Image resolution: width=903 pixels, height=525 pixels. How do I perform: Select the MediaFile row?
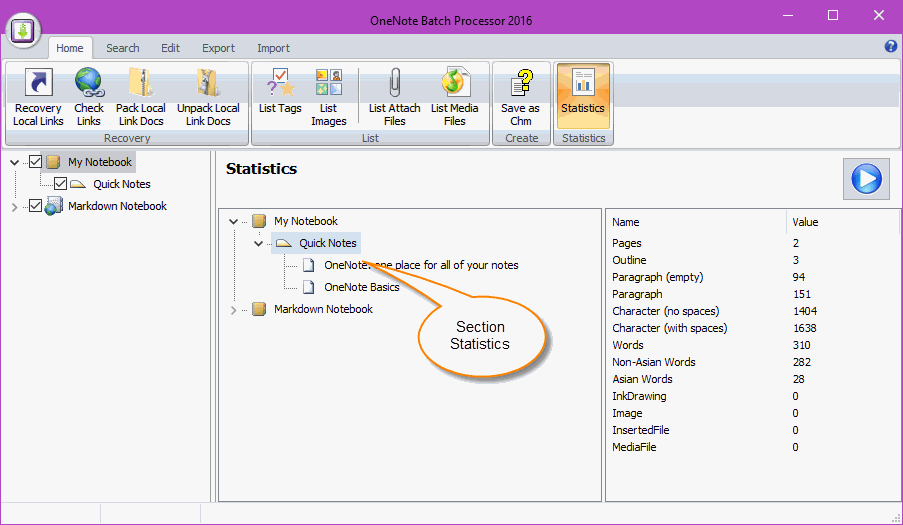753,447
